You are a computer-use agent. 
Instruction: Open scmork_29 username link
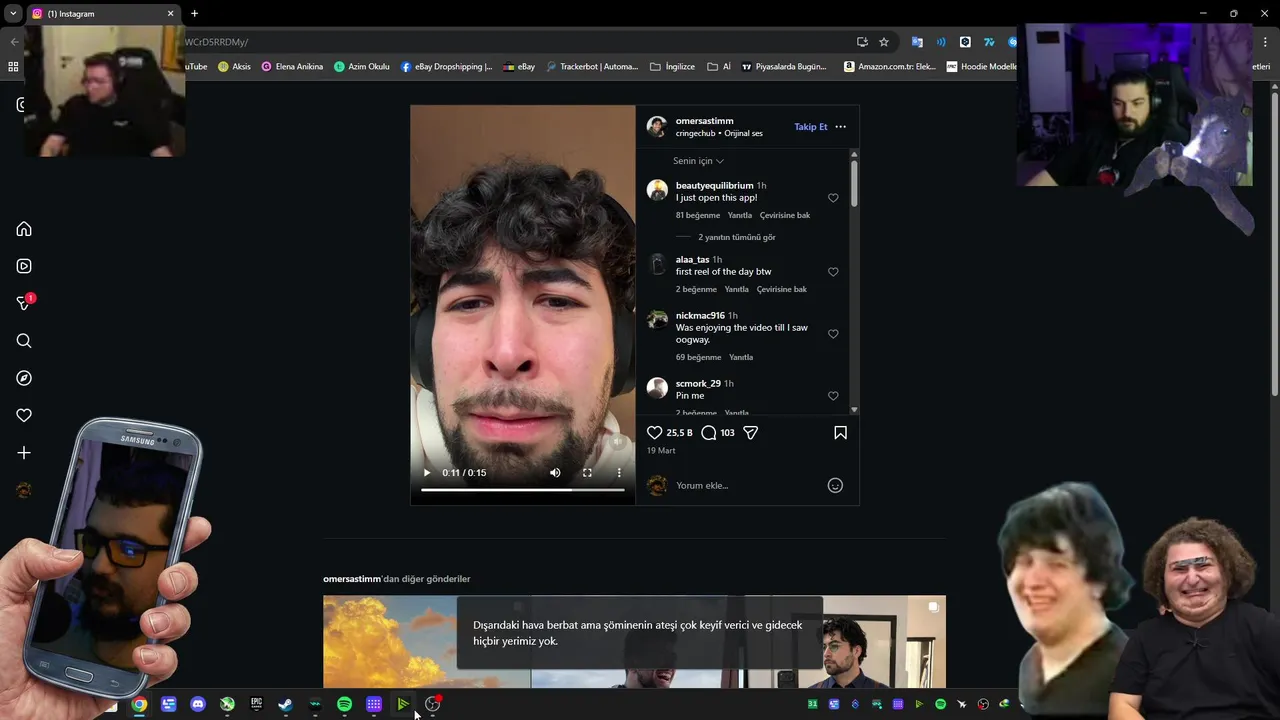pyautogui.click(x=698, y=384)
